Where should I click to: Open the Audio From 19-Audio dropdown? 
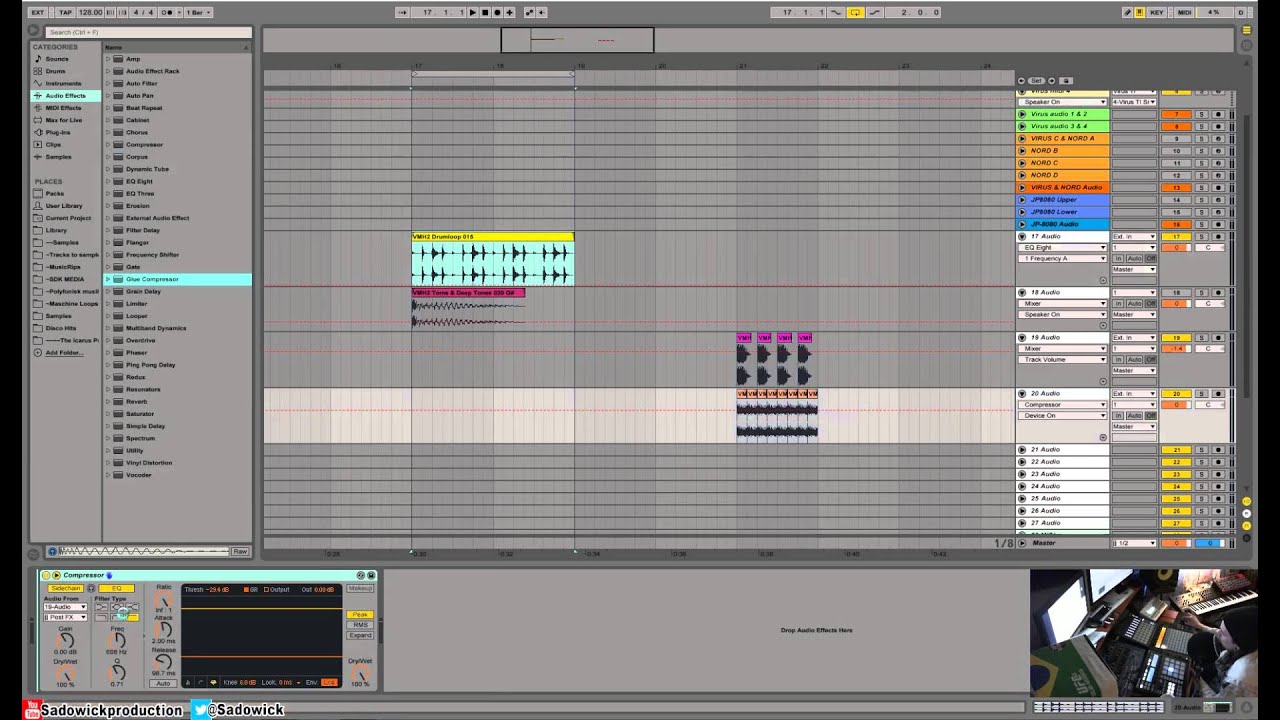click(x=65, y=607)
